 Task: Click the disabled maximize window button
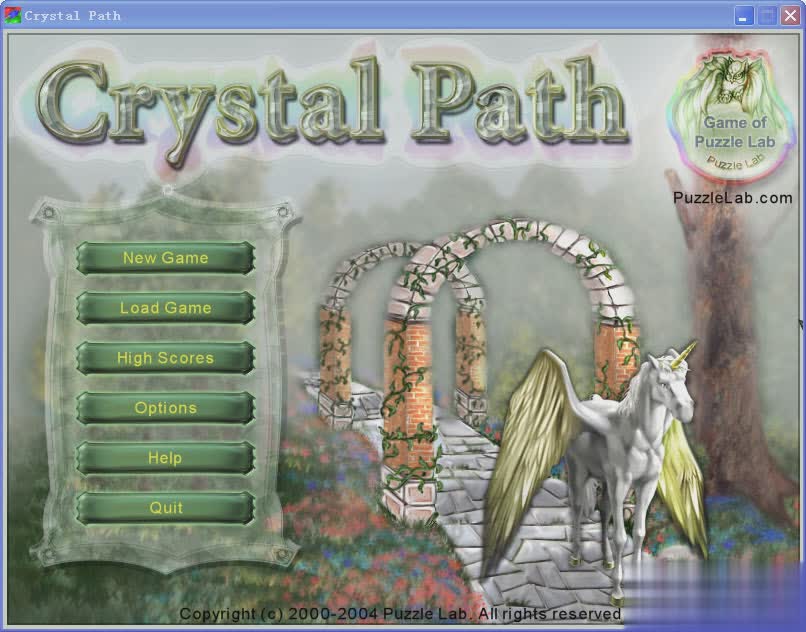tap(767, 15)
